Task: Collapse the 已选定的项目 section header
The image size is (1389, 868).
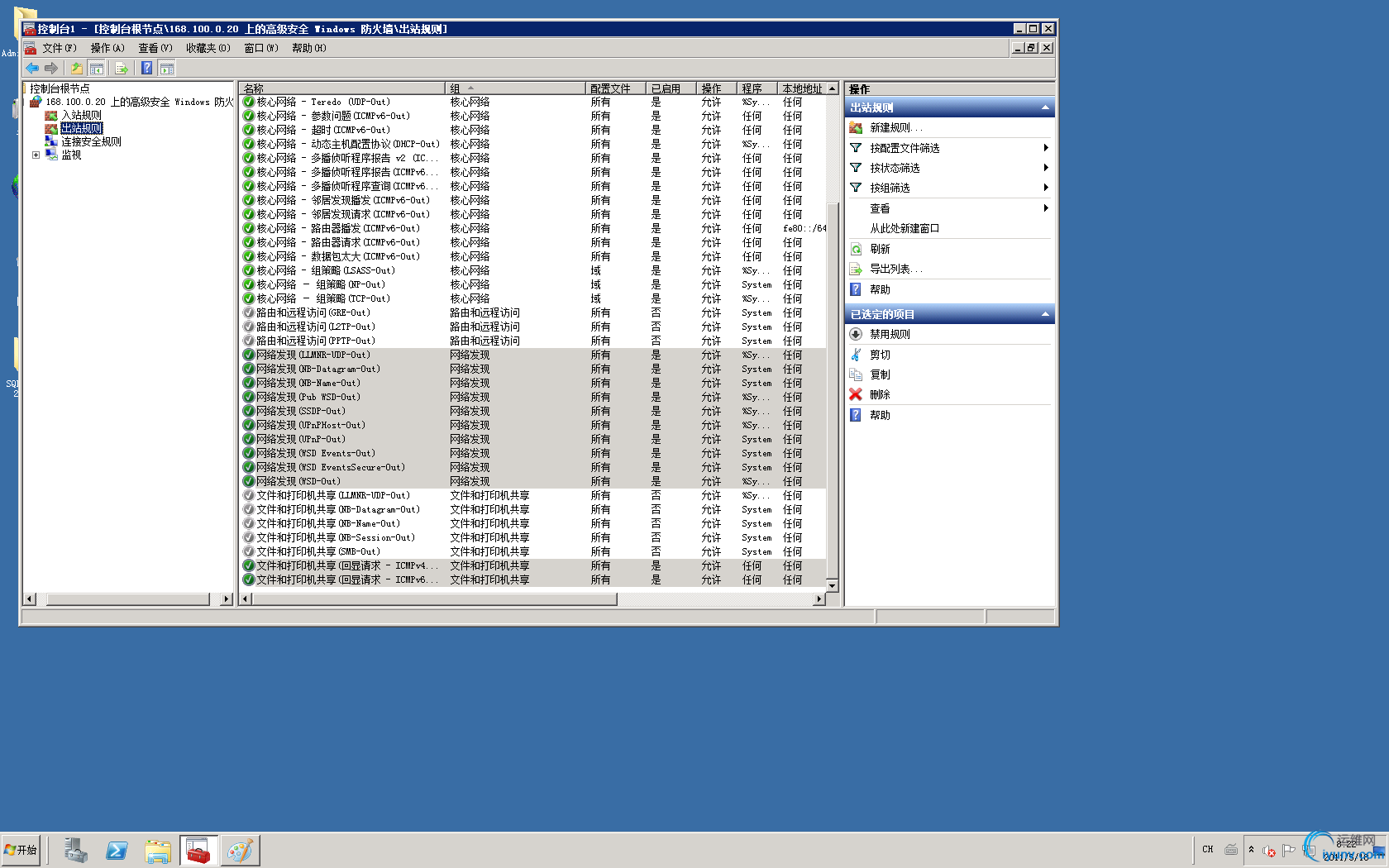Action: (x=1045, y=314)
